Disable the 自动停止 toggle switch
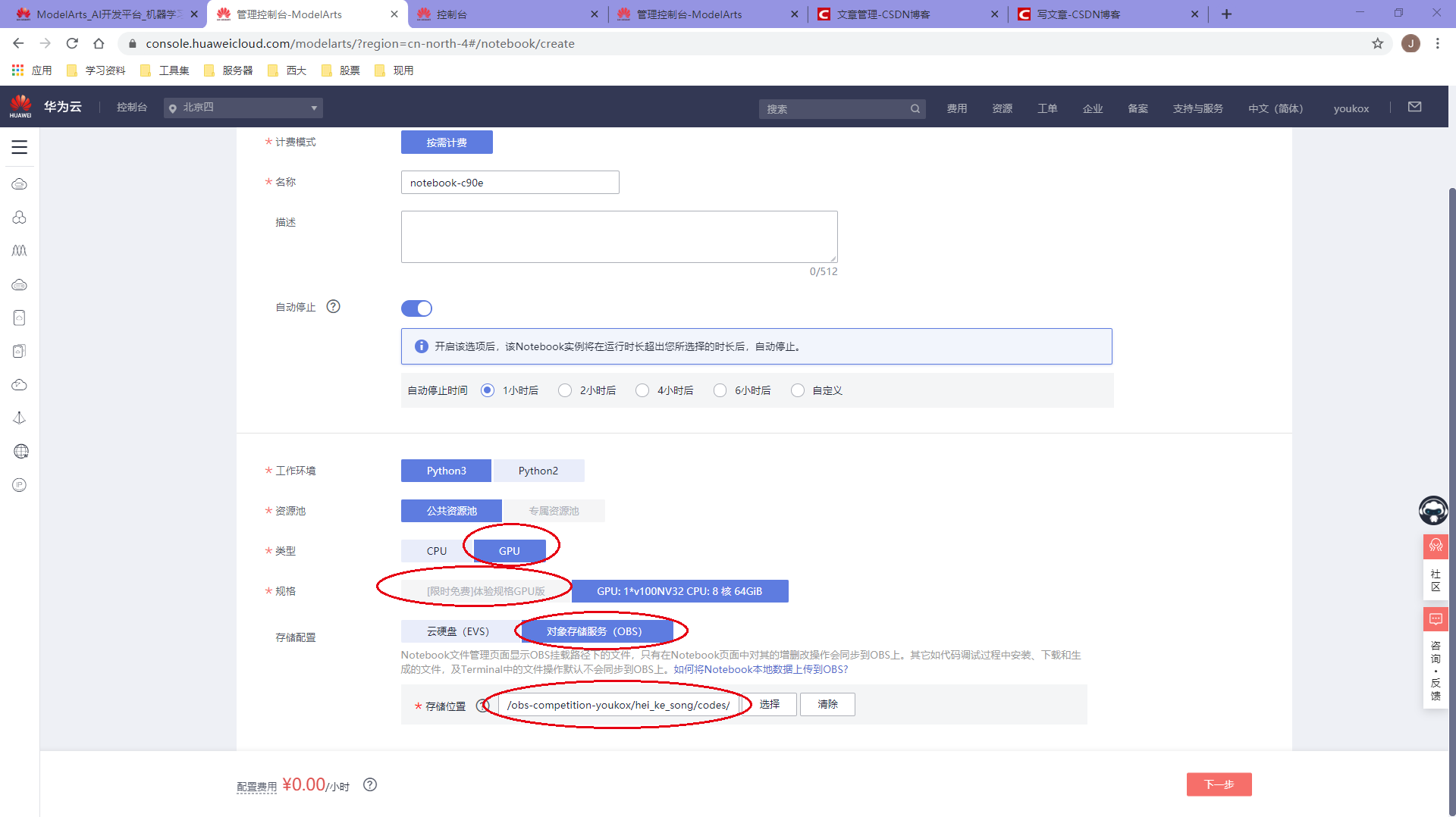1456x817 pixels. tap(417, 308)
